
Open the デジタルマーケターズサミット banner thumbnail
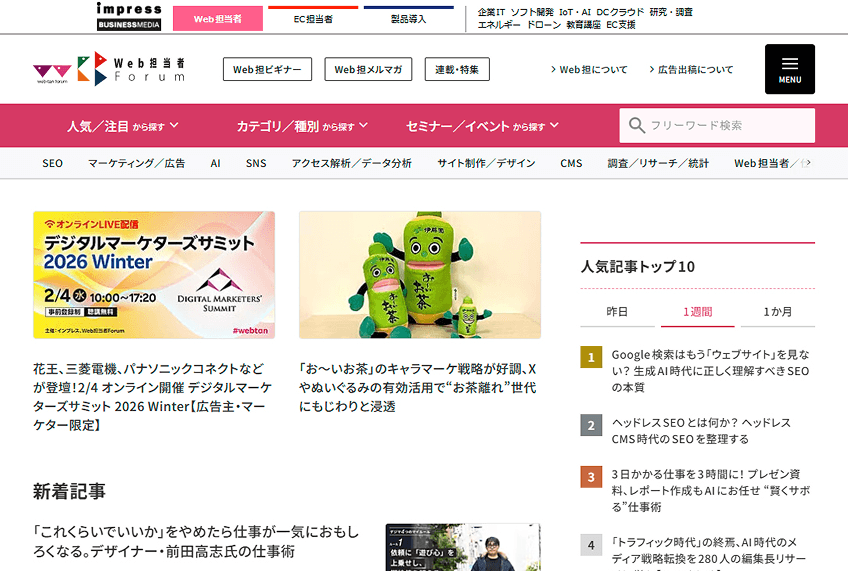pyautogui.click(x=154, y=275)
